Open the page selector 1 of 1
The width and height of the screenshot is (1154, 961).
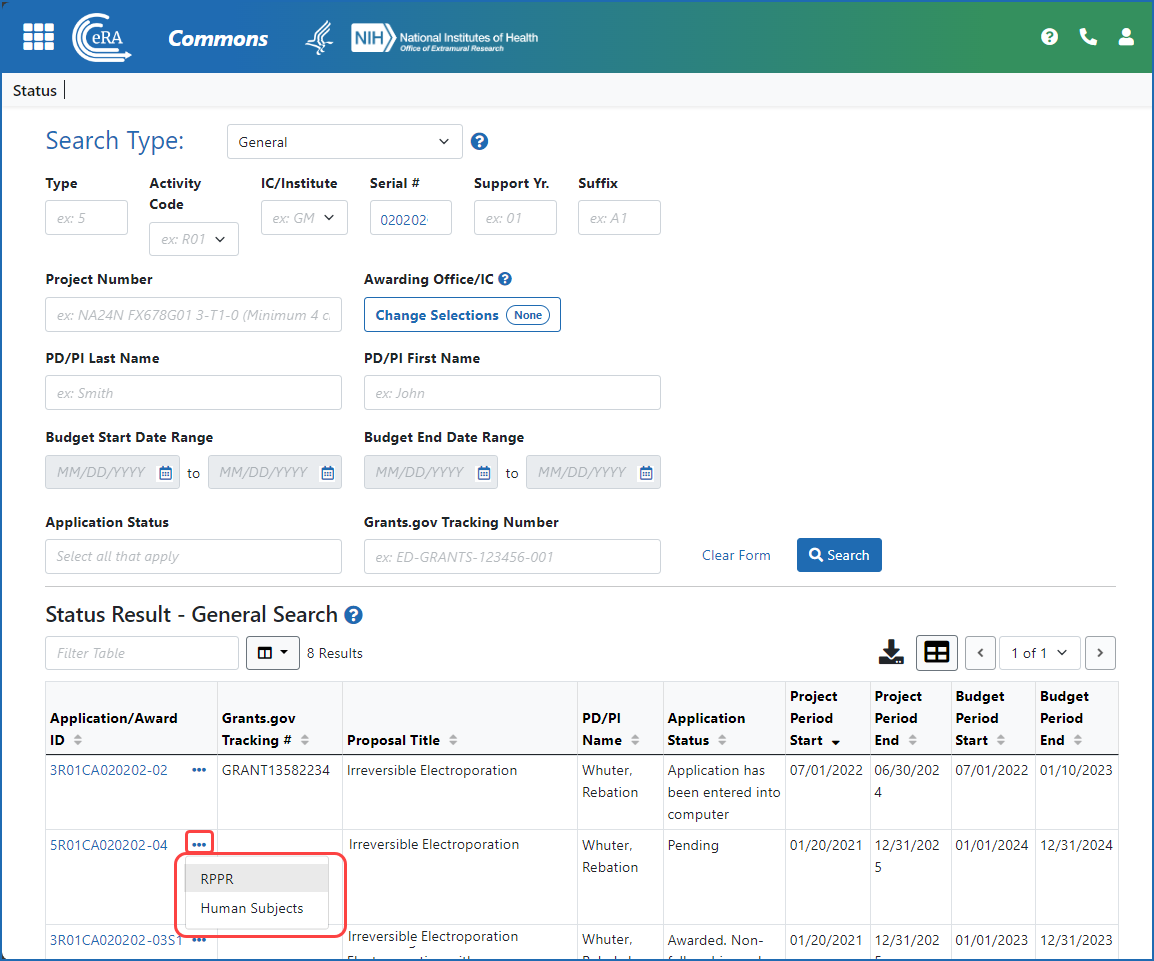pos(1039,653)
